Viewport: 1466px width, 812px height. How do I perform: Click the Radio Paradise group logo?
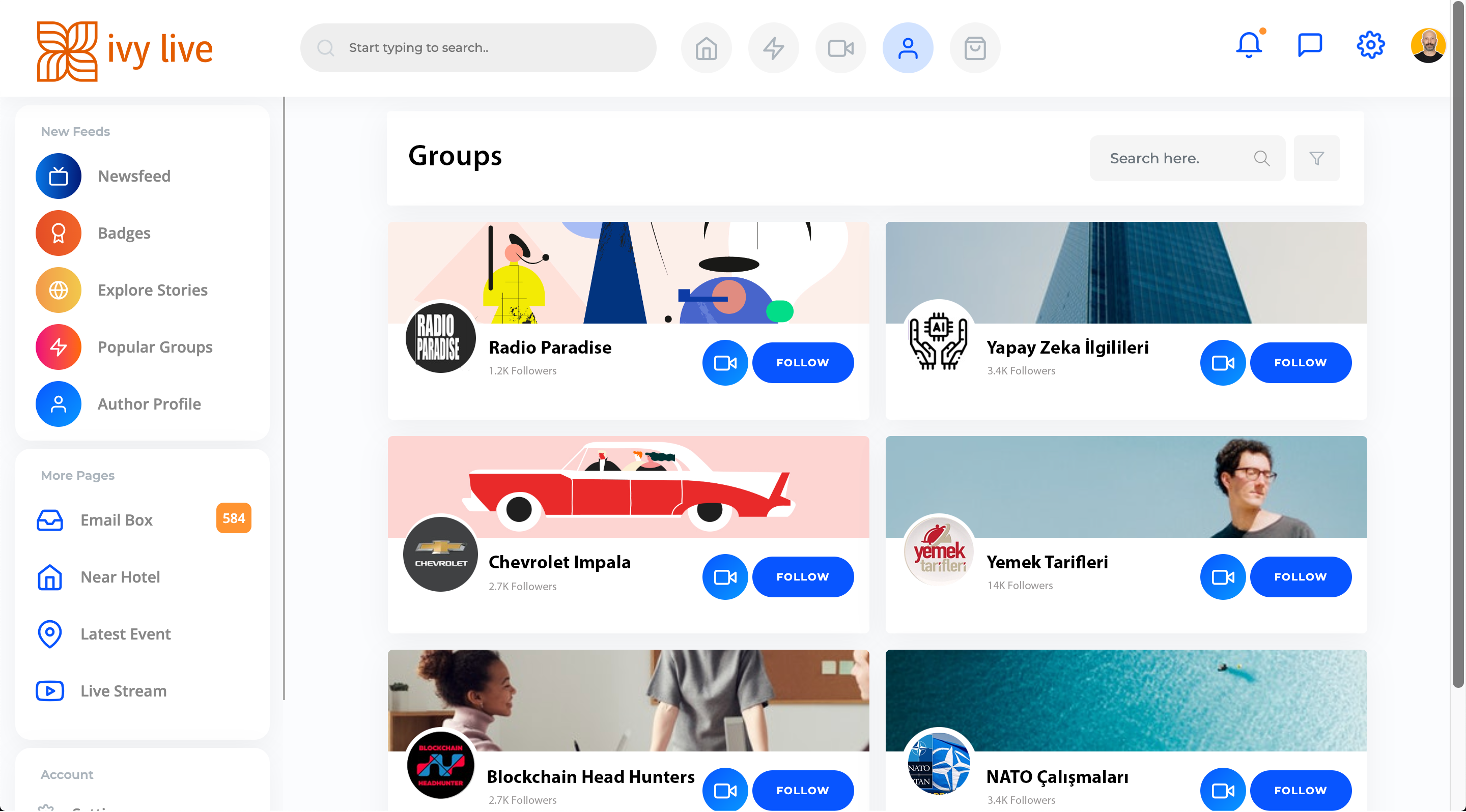[x=440, y=338]
